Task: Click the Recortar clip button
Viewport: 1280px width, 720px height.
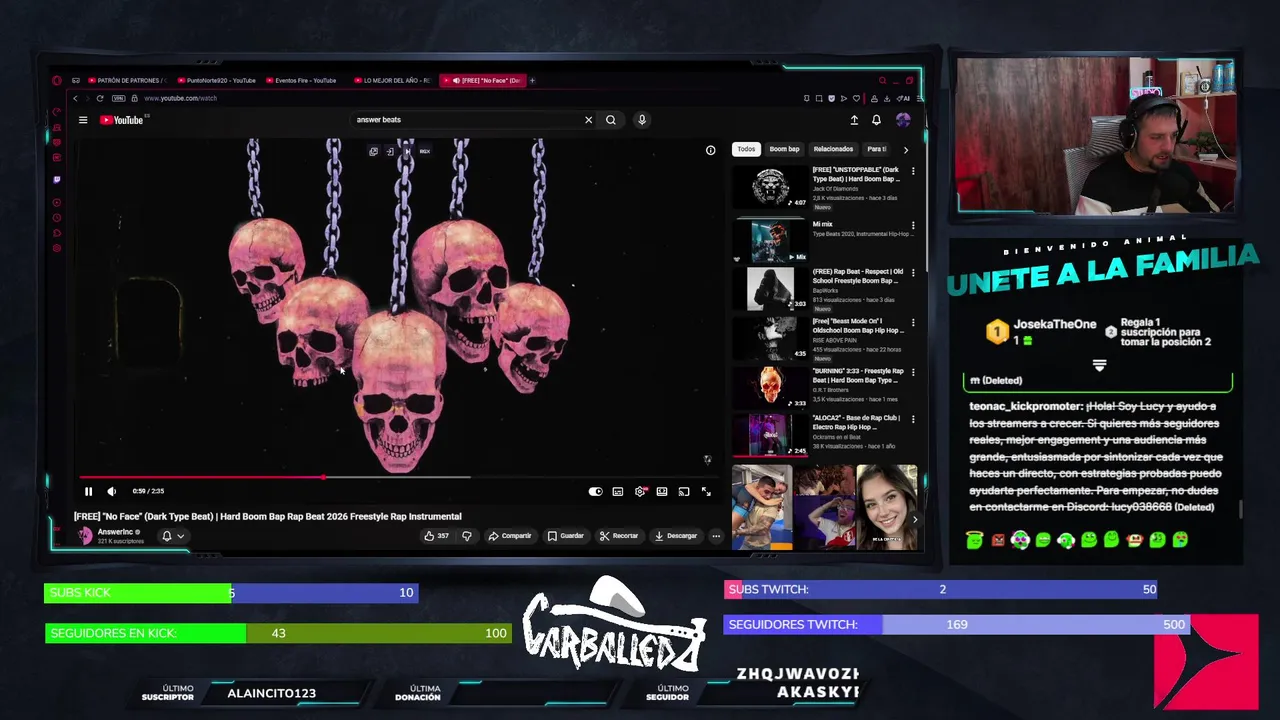Action: 619,536
